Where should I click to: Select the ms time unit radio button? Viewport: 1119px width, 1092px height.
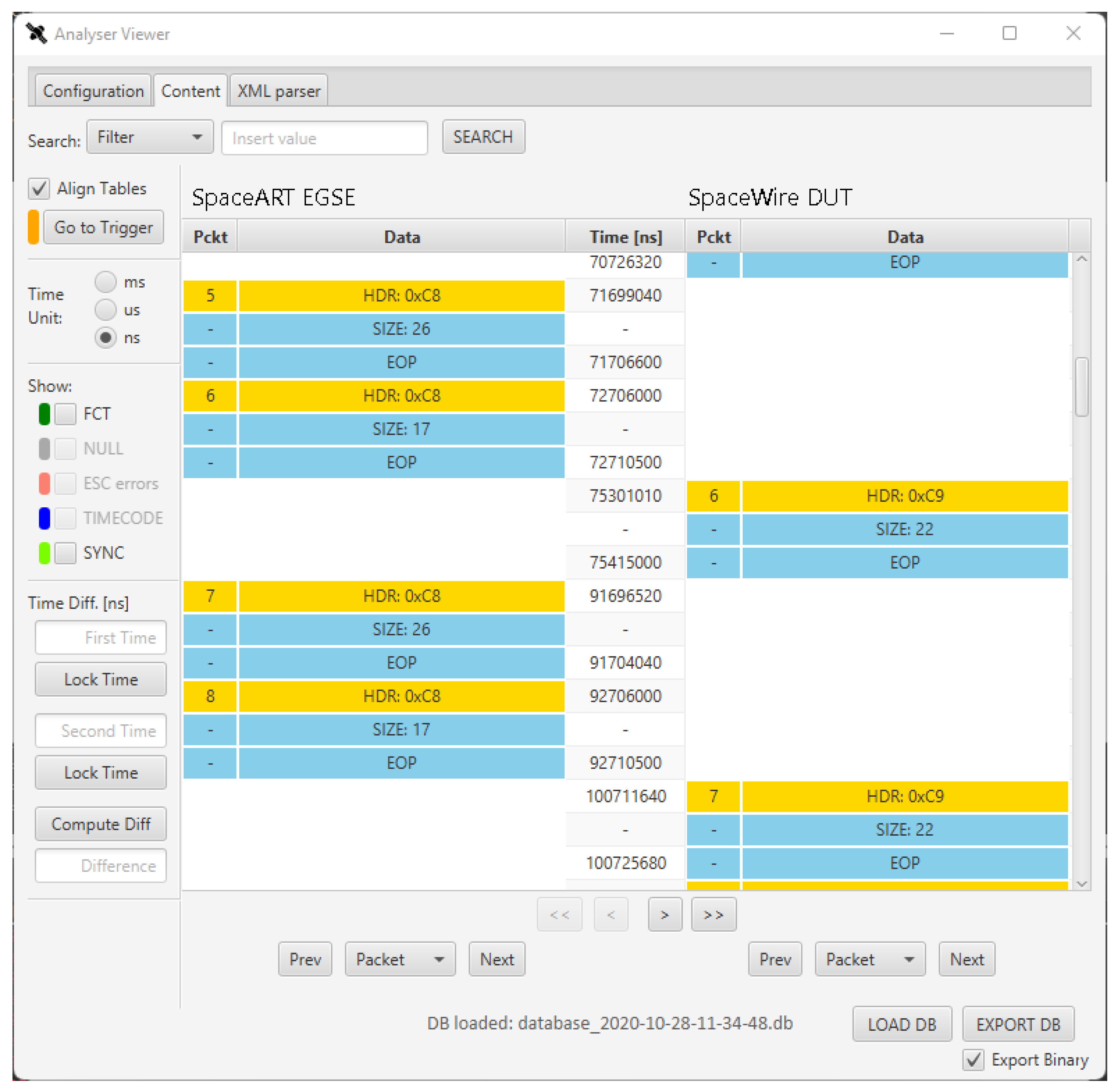tap(105, 282)
